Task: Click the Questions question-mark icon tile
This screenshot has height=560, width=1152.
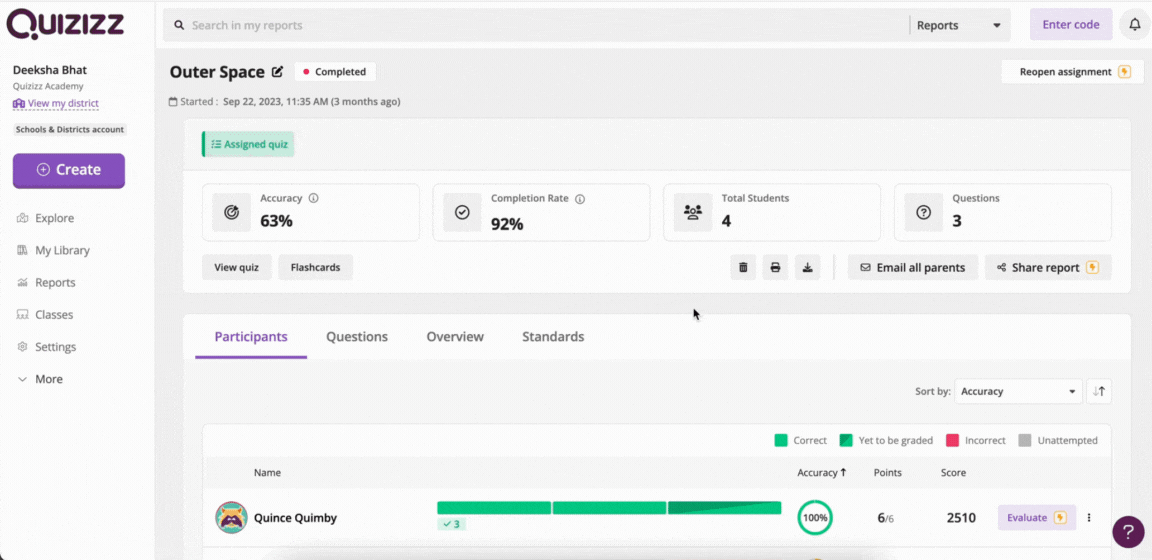Action: [924, 212]
